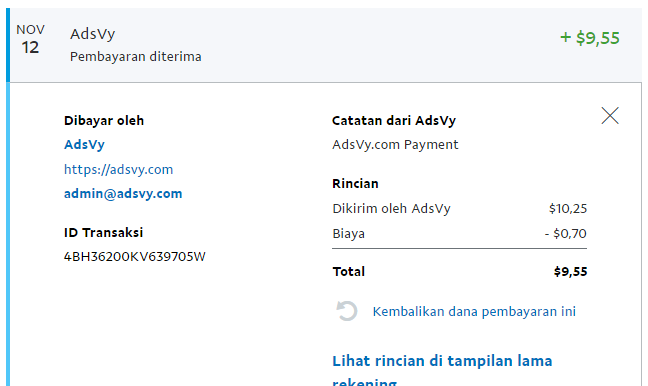Close the transaction details panel

(x=610, y=116)
